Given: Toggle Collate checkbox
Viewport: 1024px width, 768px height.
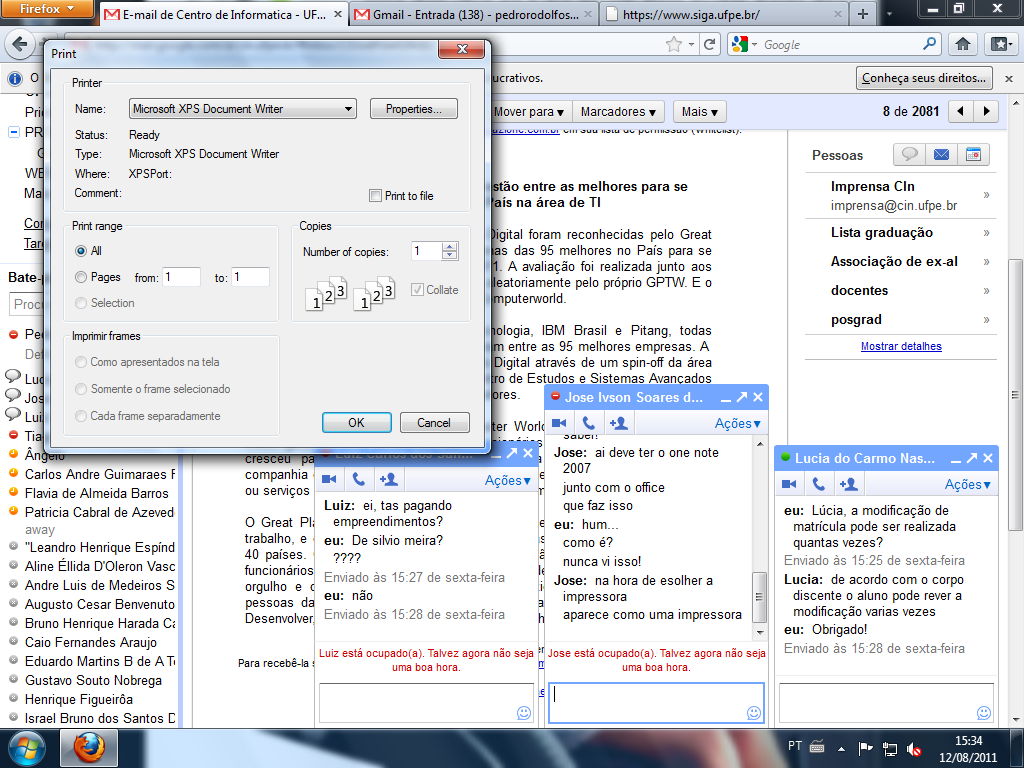Looking at the screenshot, I should [x=417, y=289].
